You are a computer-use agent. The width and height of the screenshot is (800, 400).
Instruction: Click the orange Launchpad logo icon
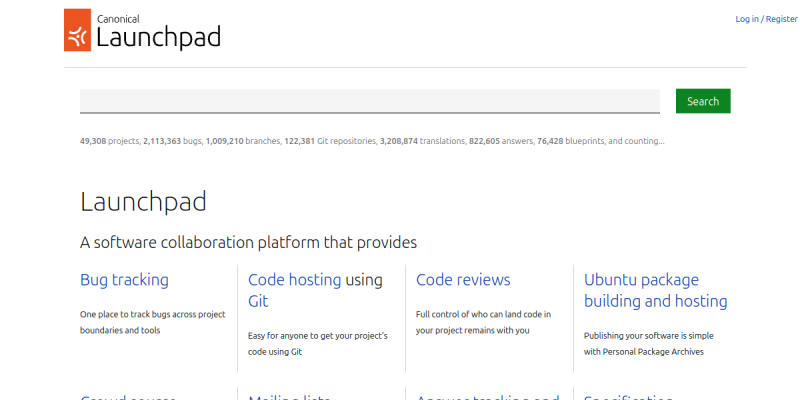tap(78, 30)
